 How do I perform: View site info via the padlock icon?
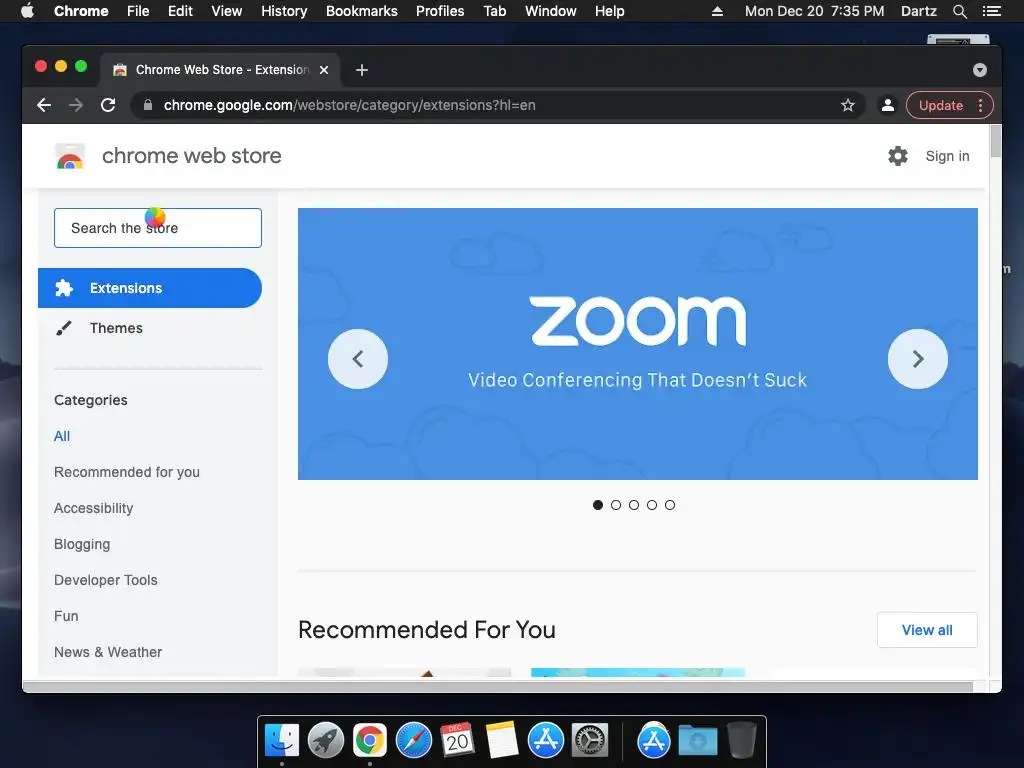(148, 105)
